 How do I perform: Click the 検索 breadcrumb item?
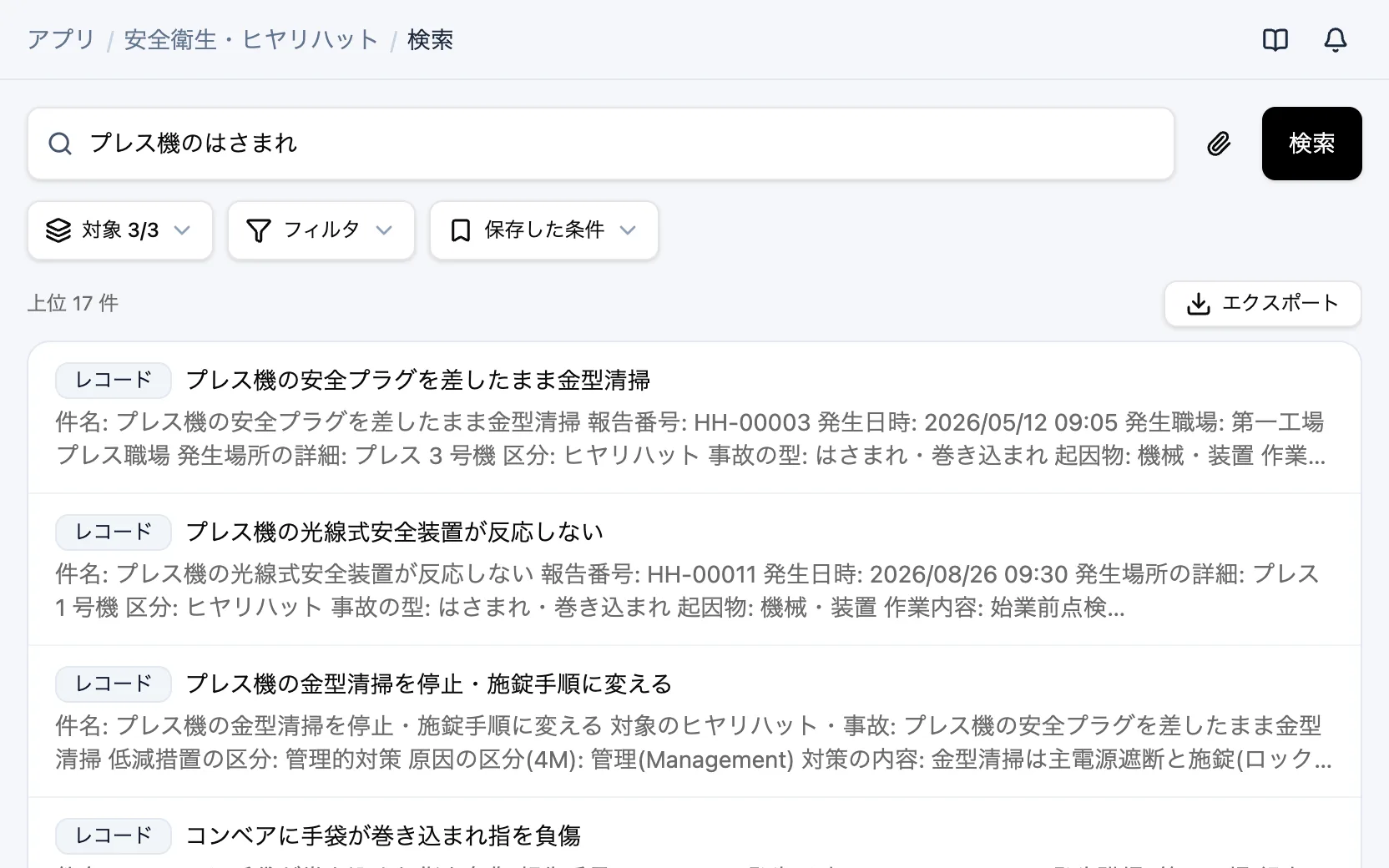coord(430,40)
